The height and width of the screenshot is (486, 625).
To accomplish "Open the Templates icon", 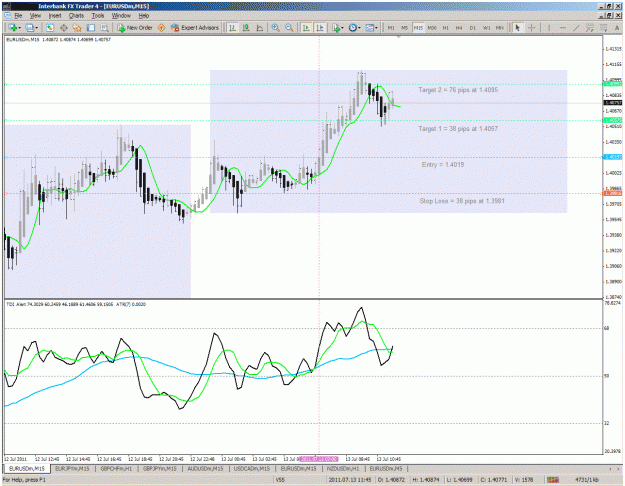I will pos(369,28).
